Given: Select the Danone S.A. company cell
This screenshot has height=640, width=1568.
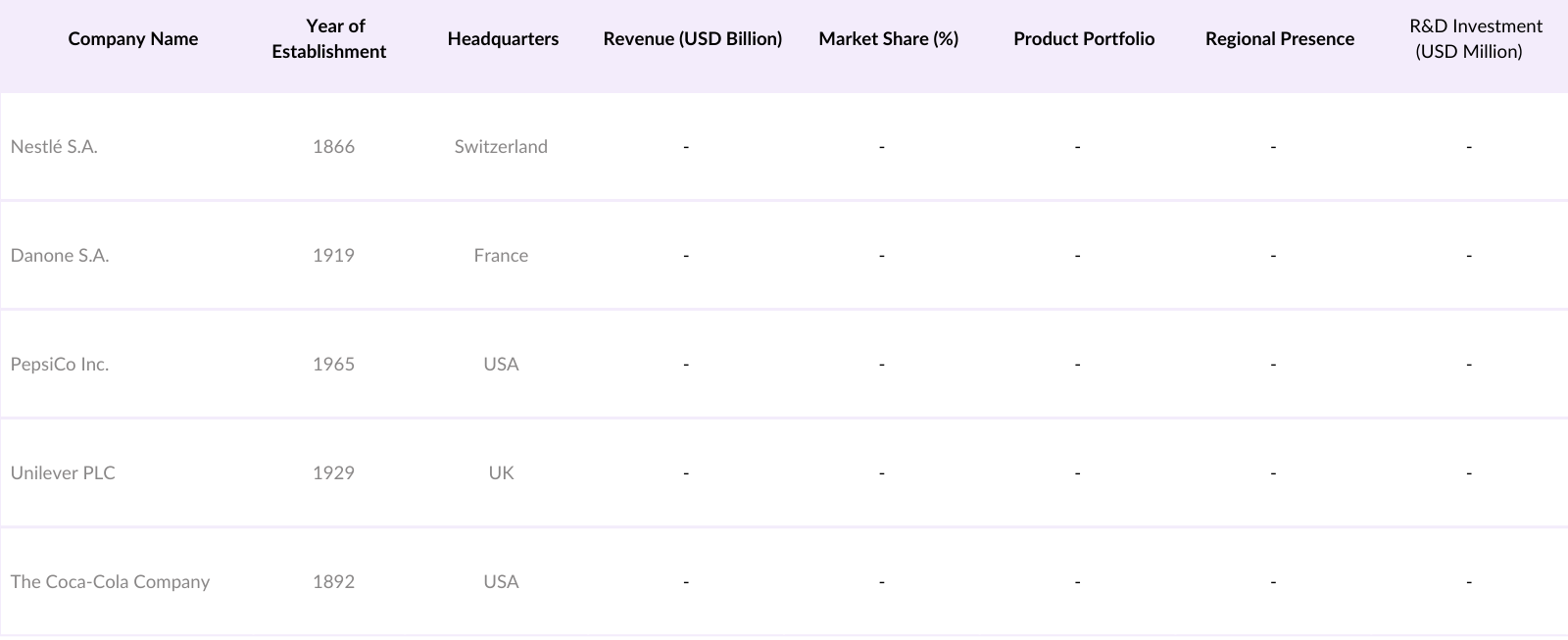Looking at the screenshot, I should (x=60, y=256).
